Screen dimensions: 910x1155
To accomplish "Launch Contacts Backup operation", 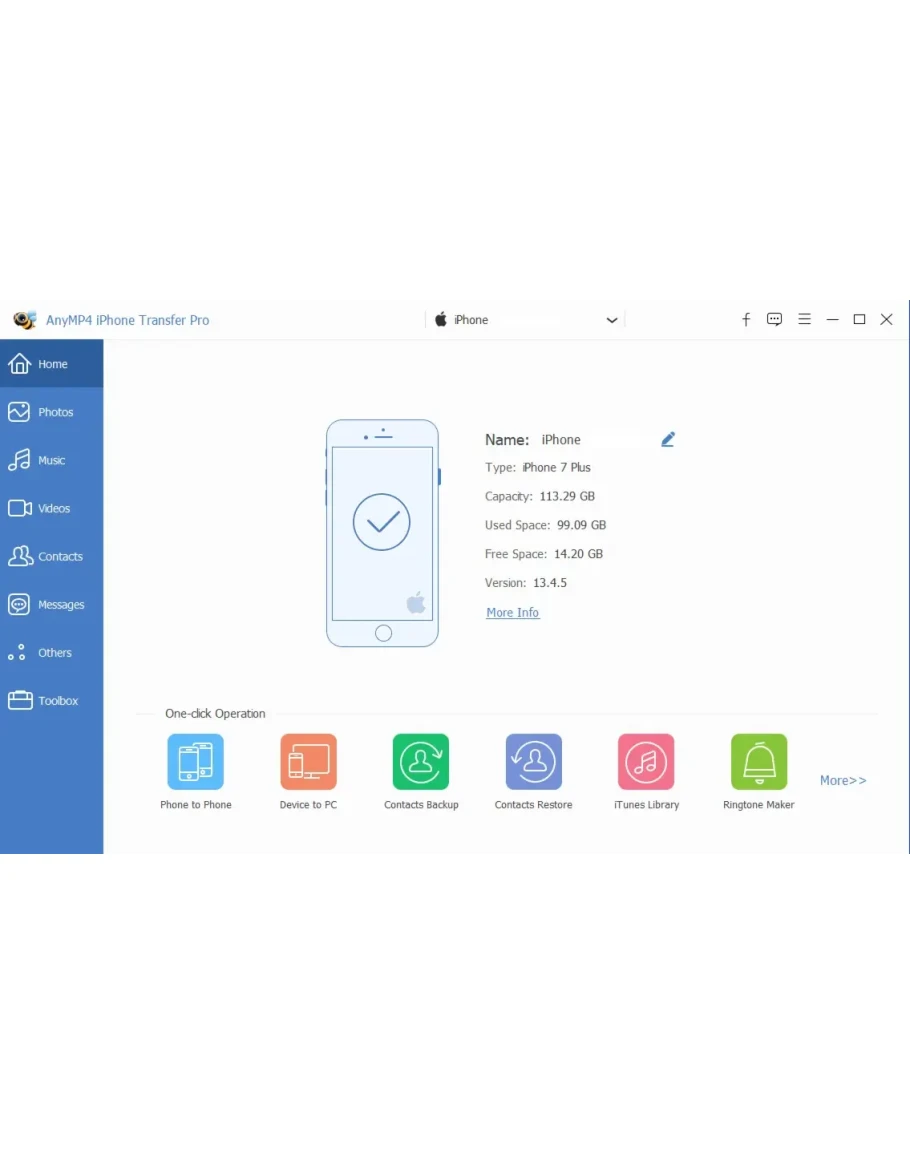I will (x=421, y=762).
